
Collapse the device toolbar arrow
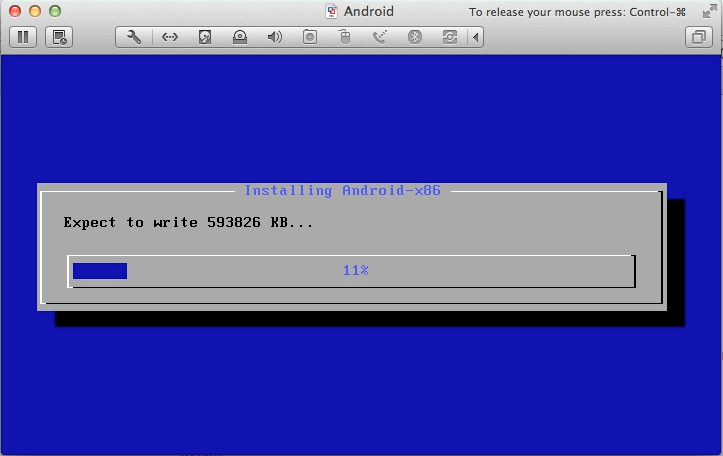[475, 37]
